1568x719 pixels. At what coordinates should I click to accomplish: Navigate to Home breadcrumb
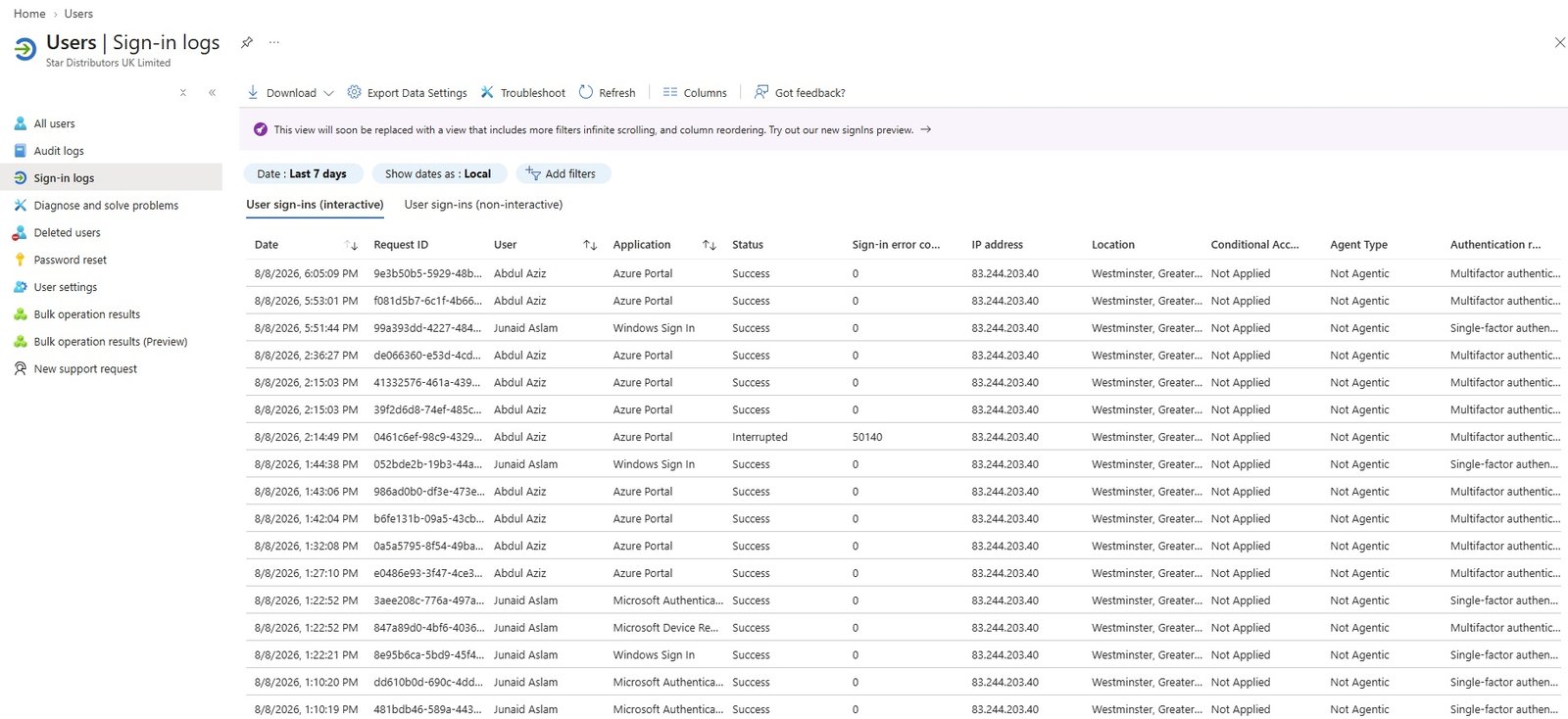click(x=29, y=14)
